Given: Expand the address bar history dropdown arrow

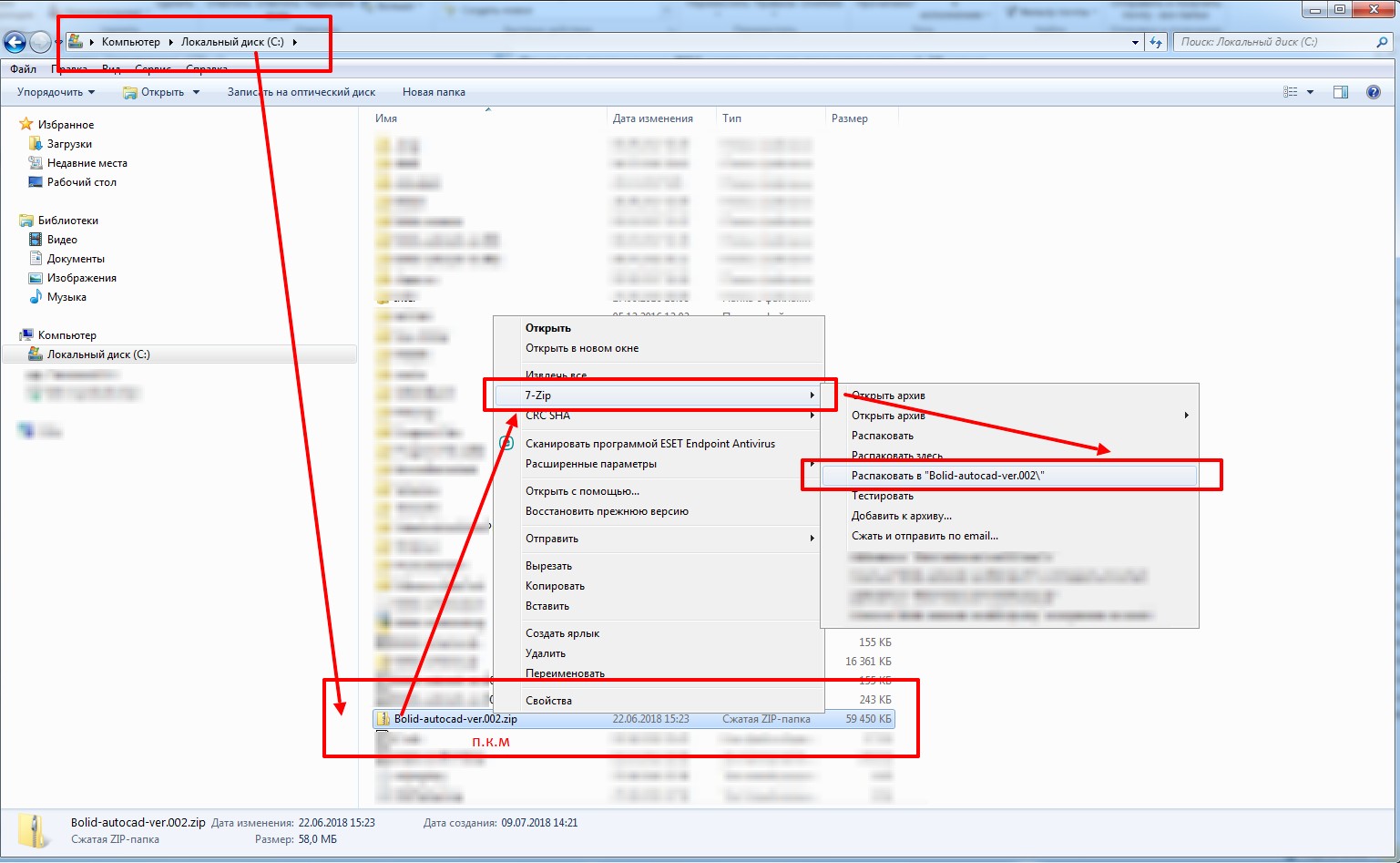Looking at the screenshot, I should tap(1135, 42).
